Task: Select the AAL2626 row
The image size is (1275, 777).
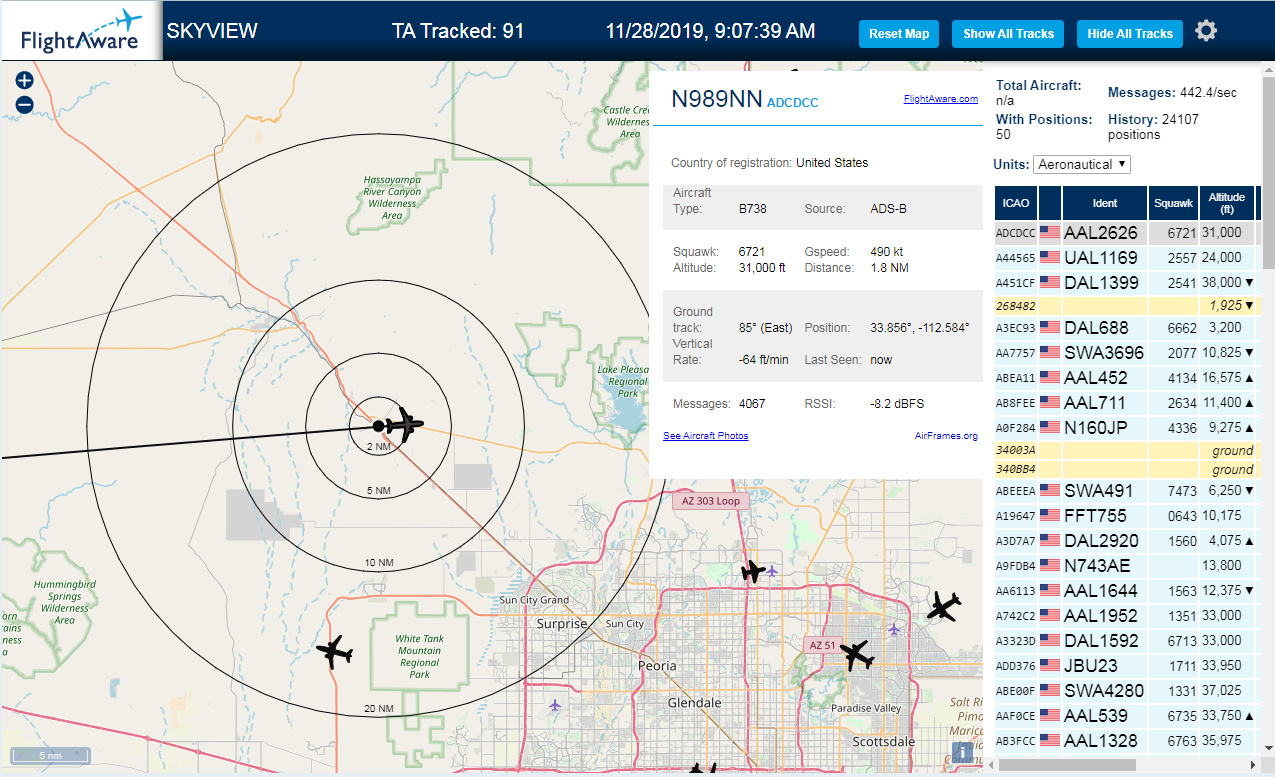Action: [x=1125, y=233]
